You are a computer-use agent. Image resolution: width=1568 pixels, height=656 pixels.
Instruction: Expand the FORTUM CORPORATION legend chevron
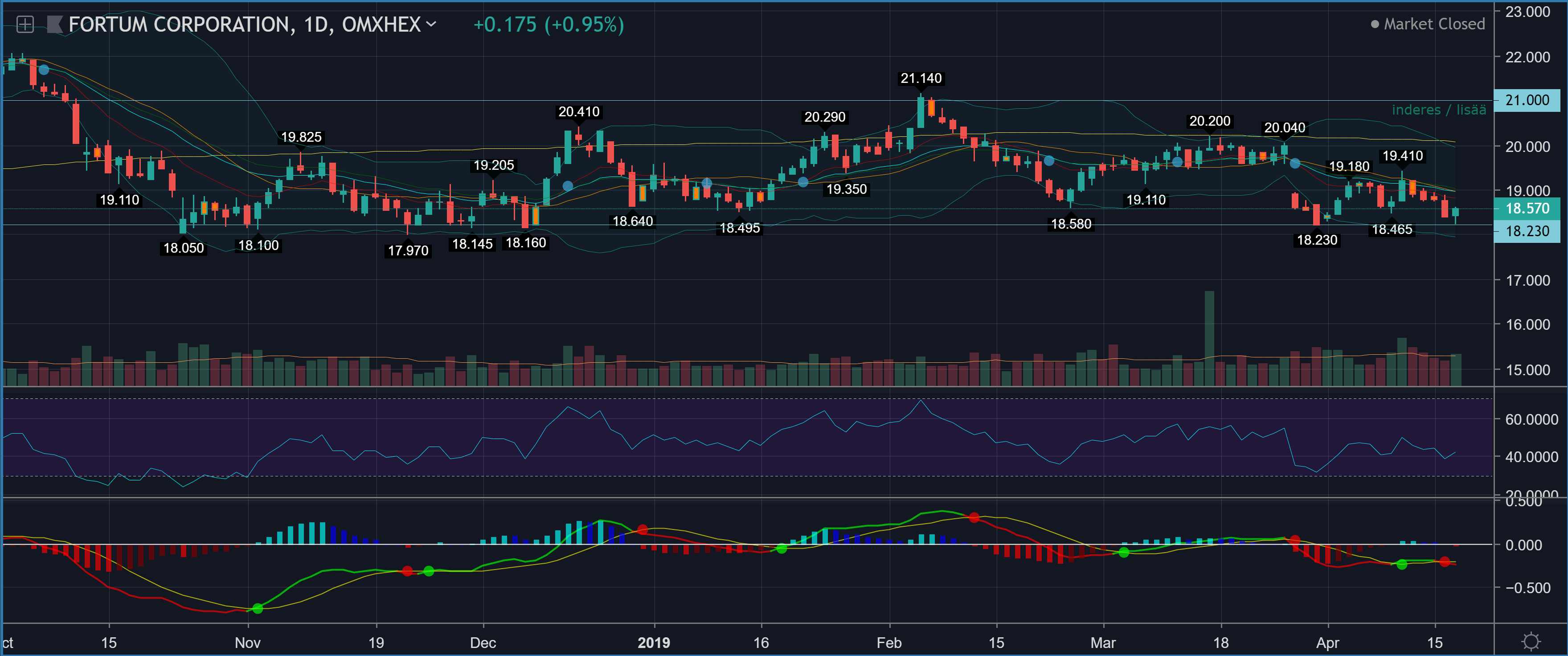pyautogui.click(x=432, y=25)
